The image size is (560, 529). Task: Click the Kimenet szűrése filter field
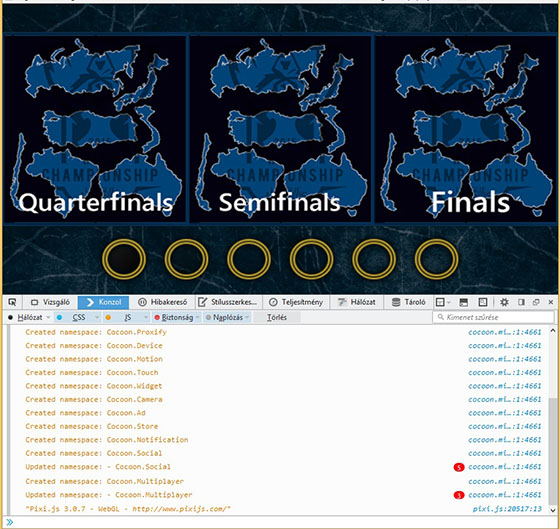pos(493,317)
